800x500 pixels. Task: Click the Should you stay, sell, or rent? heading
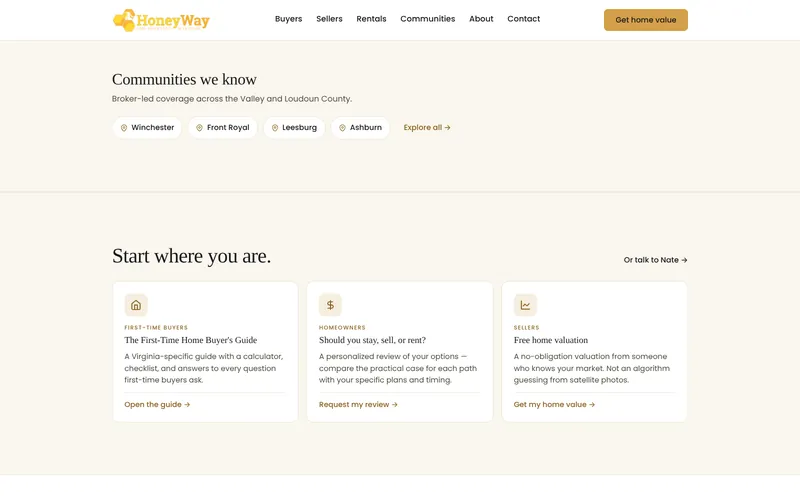click(x=372, y=340)
